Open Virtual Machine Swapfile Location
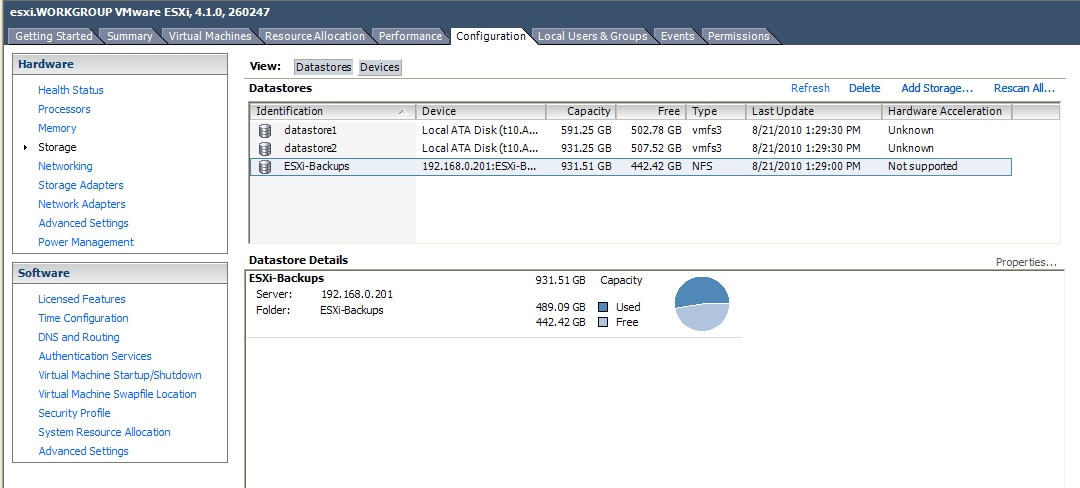The width and height of the screenshot is (1080, 488). 118,394
